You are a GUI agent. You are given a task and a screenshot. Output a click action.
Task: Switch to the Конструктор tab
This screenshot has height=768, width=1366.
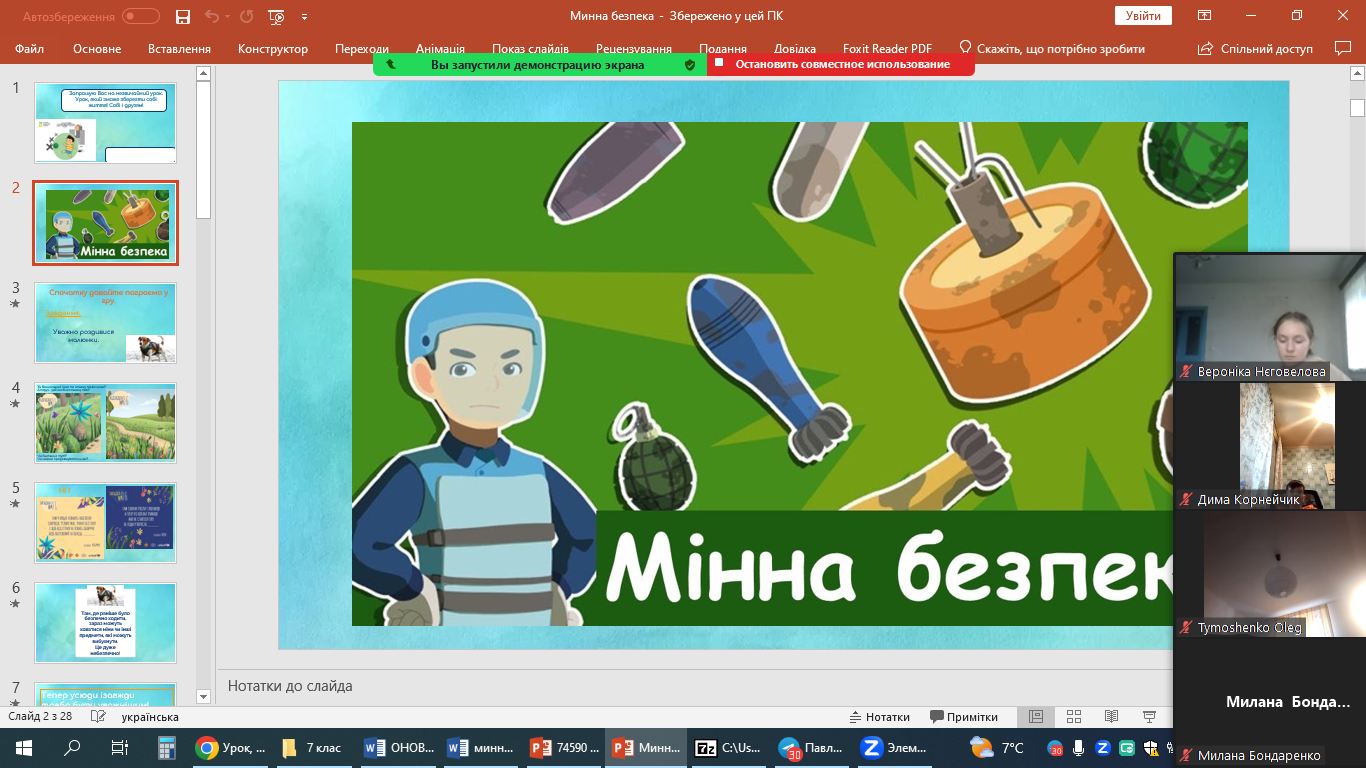(x=273, y=48)
